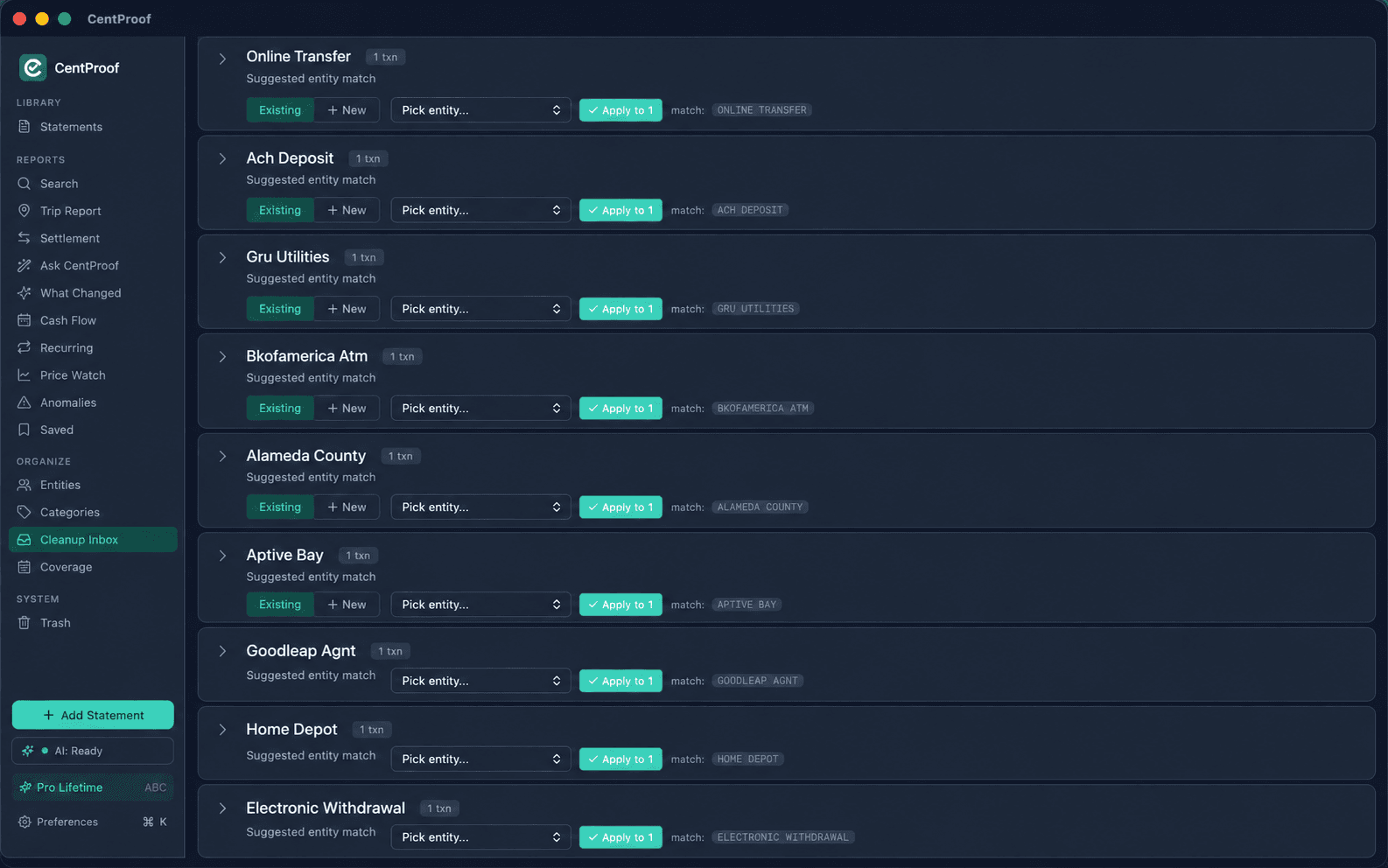The height and width of the screenshot is (868, 1388).
Task: Click the Trip Report pin icon
Action: pyautogui.click(x=25, y=211)
